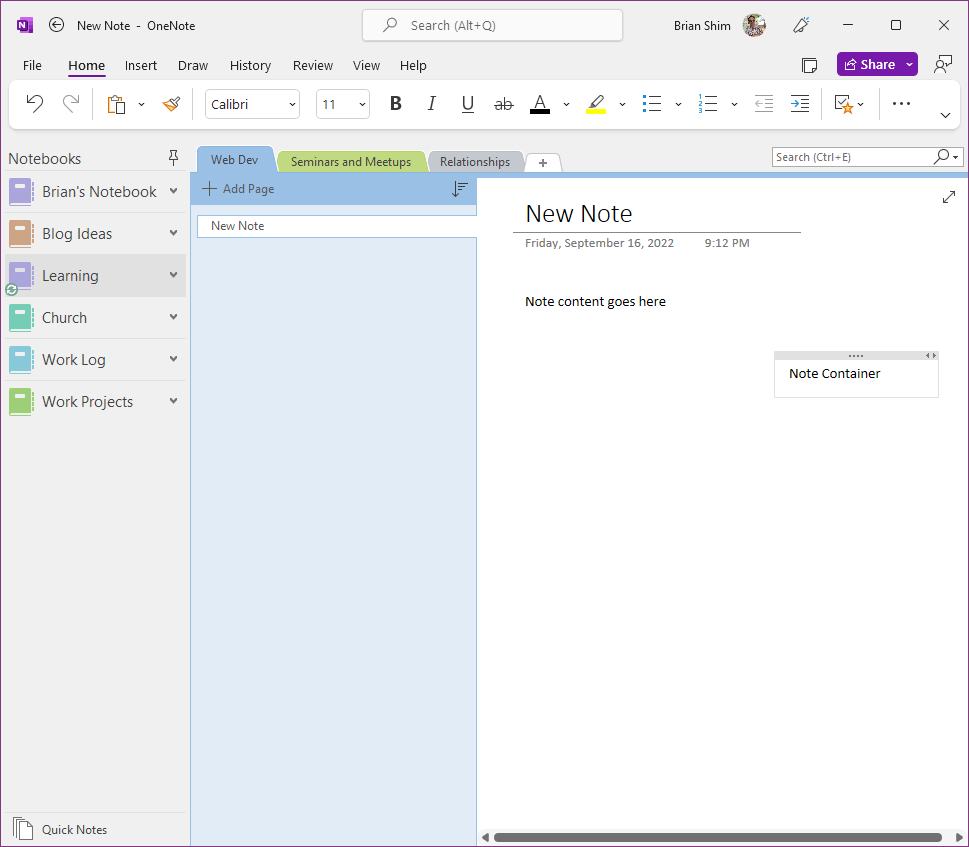Open Meet Now feedback icon near Share
This screenshot has height=847, width=969.
(x=942, y=64)
